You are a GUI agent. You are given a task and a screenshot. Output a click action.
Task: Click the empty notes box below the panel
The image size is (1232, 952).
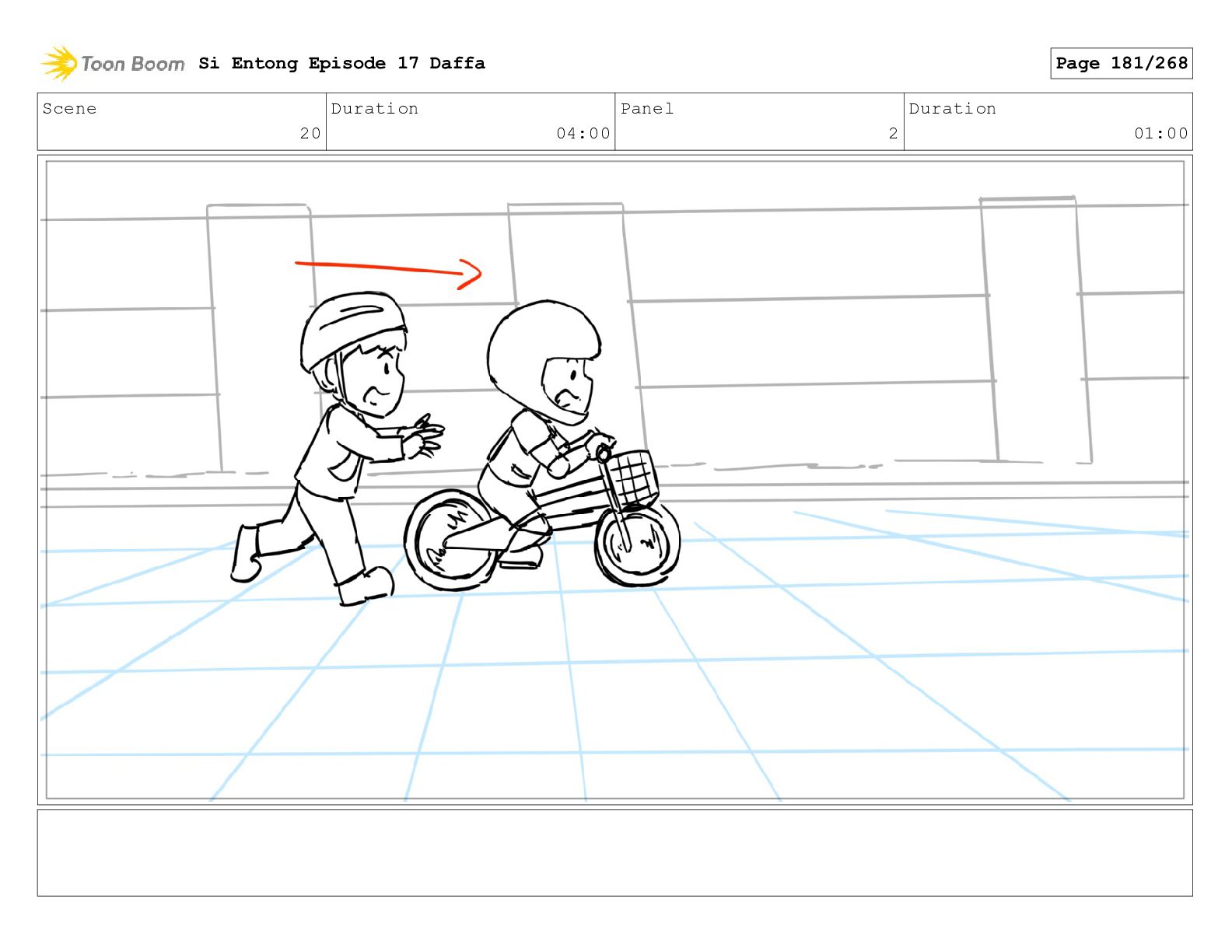[x=614, y=852]
